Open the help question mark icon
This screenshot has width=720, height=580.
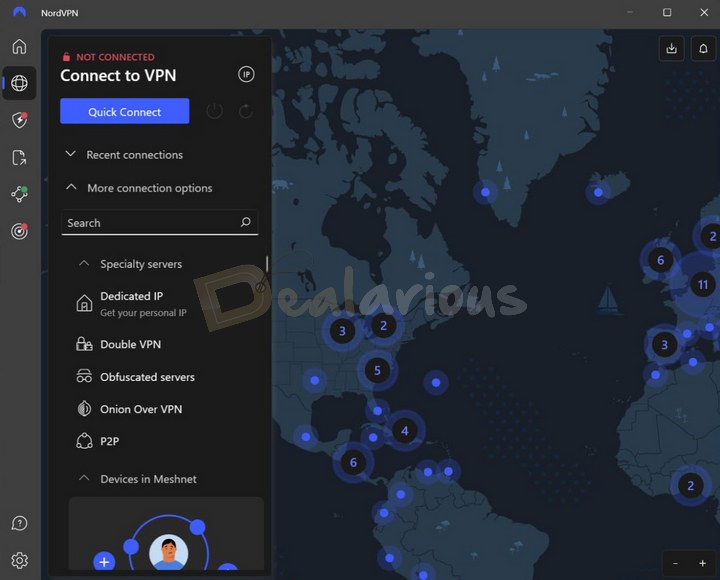pyautogui.click(x=19, y=523)
